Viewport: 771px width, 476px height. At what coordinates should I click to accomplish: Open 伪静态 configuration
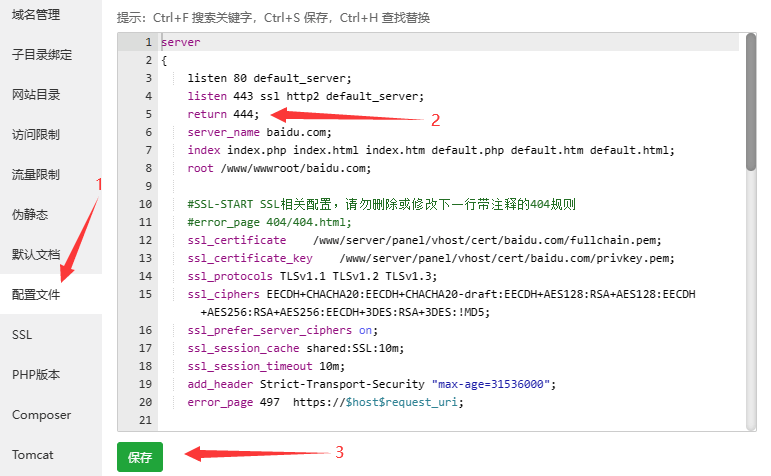30,214
